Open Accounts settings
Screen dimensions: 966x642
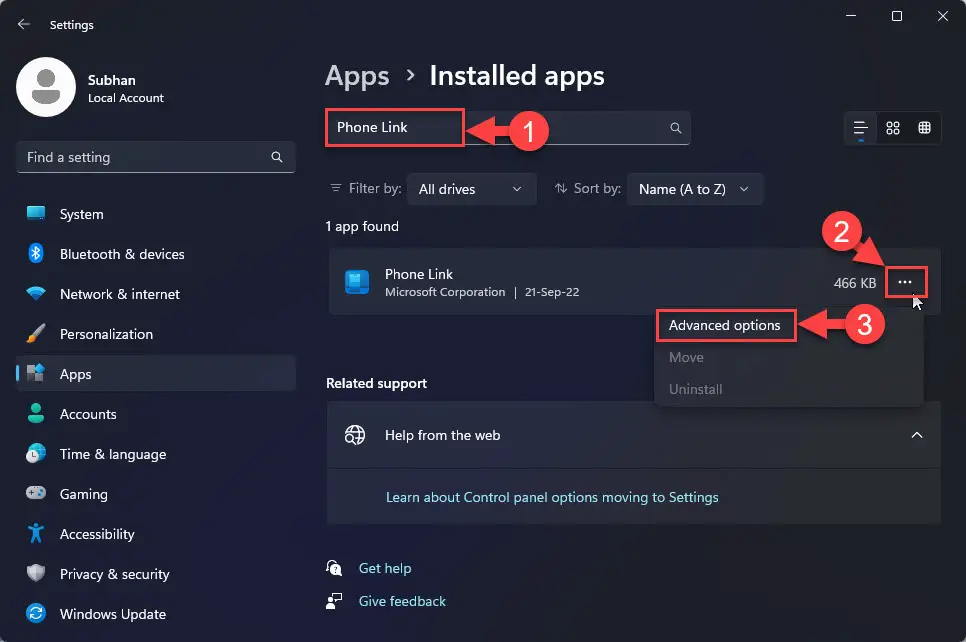click(x=156, y=414)
